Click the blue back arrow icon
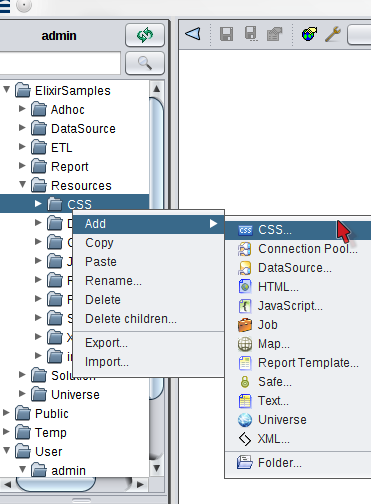371x504 pixels. 193,34
